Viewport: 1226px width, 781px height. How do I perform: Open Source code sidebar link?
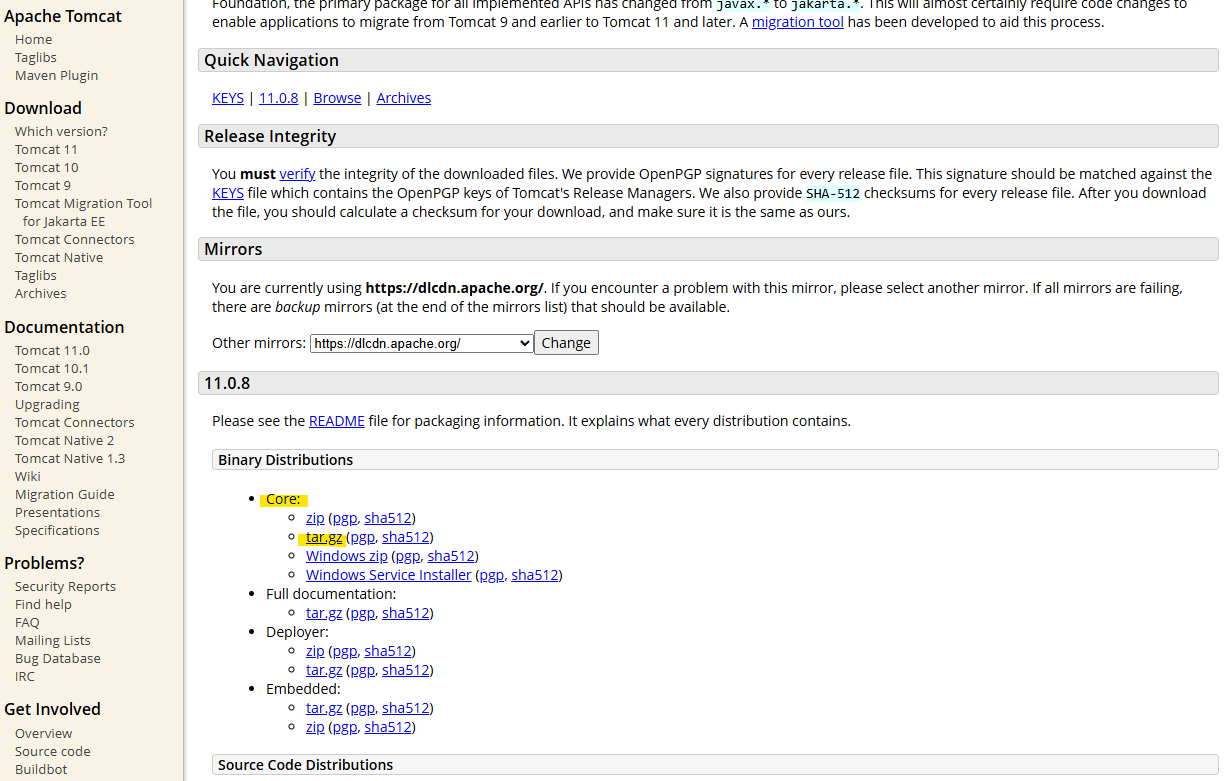pyautogui.click(x=53, y=751)
